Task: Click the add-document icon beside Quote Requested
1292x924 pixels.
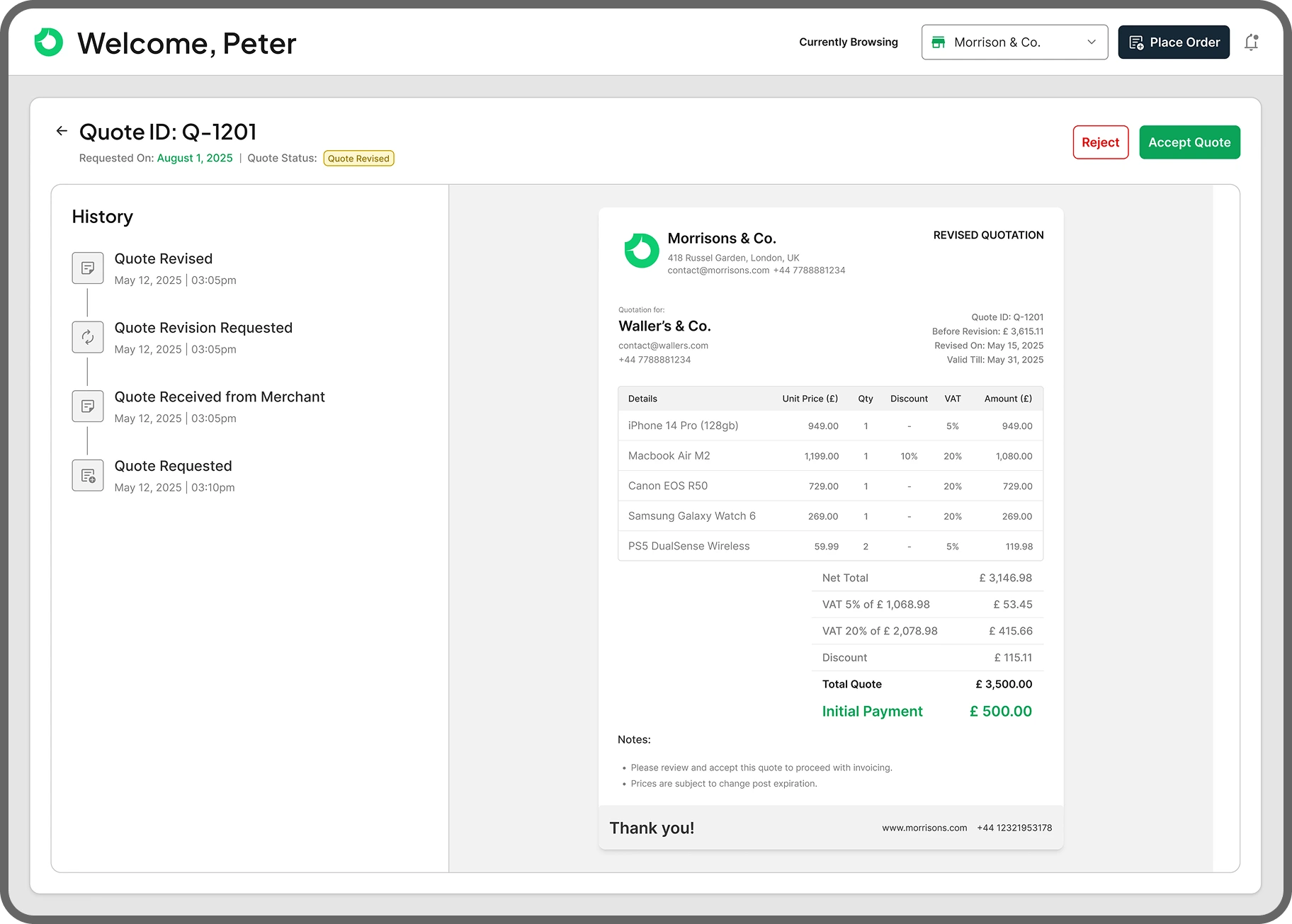Action: pyautogui.click(x=87, y=475)
